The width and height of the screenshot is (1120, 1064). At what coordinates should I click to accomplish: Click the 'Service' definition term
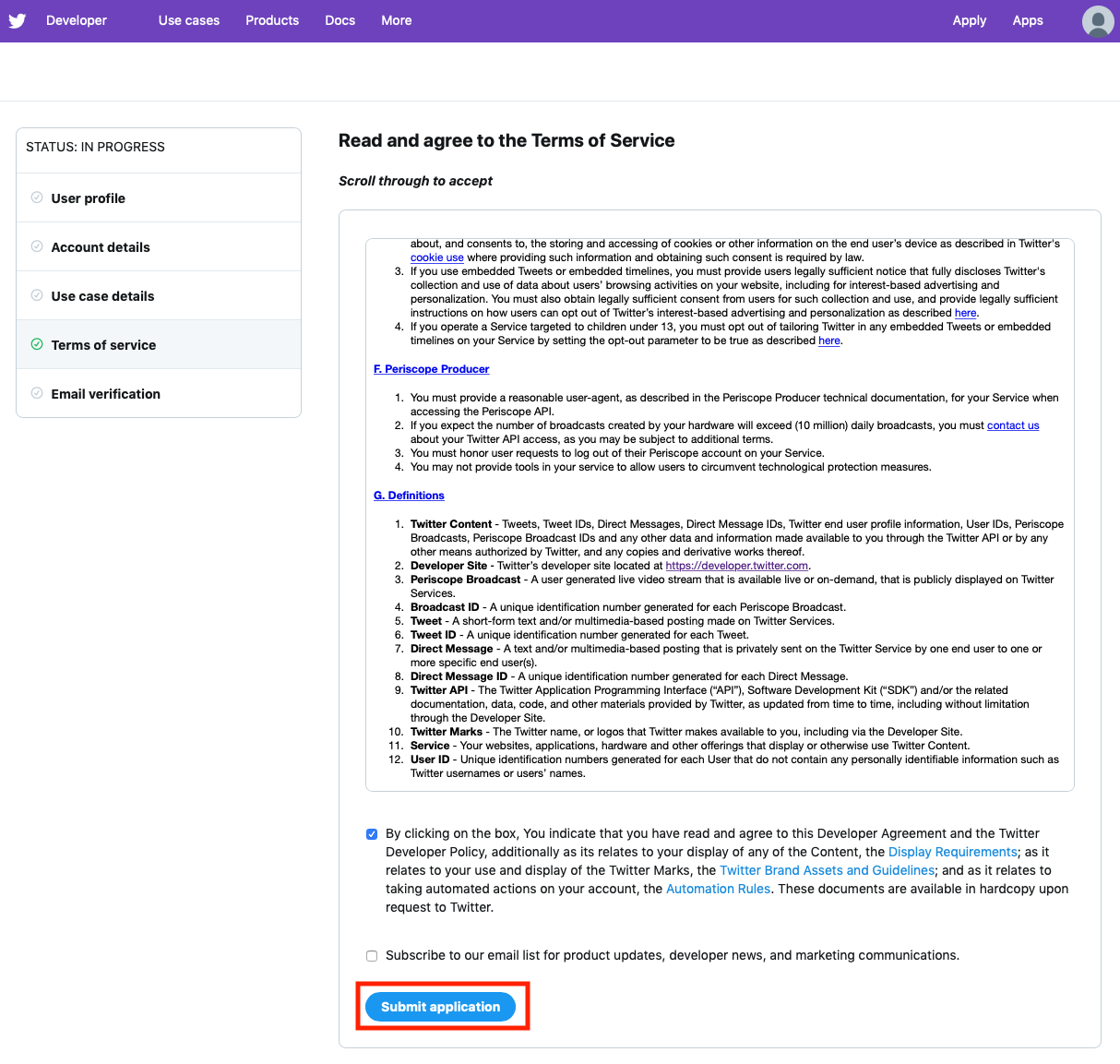(x=430, y=746)
